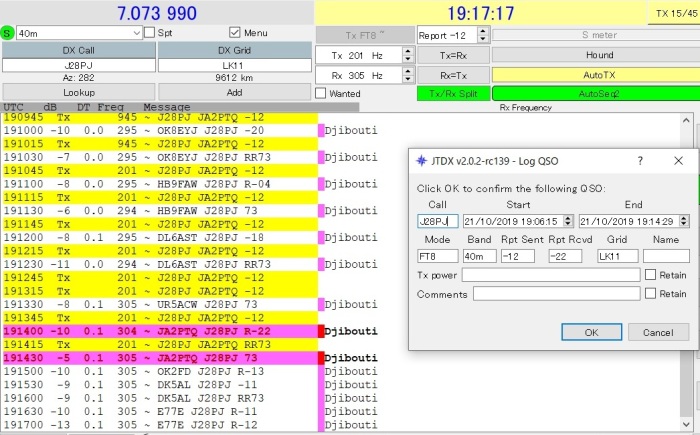Click the Band field showing 40m

pos(479,256)
